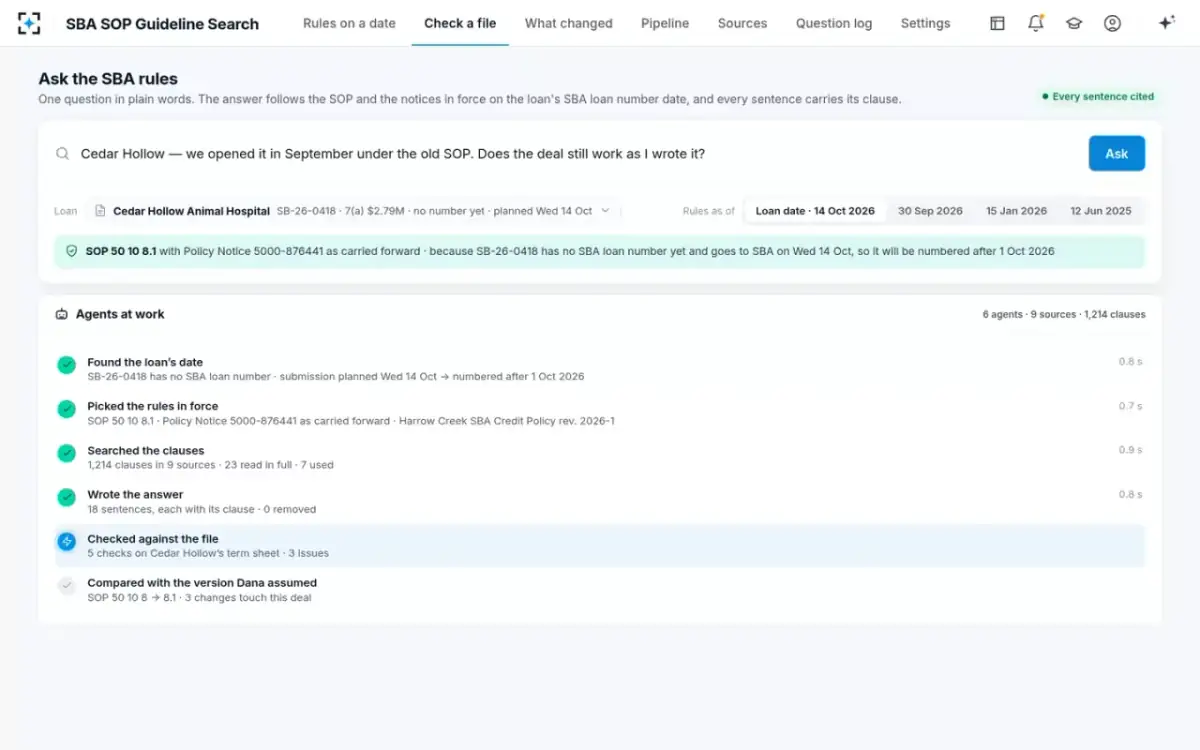The image size is (1200, 750).
Task: Go to the Rules on a date tab
Action: point(349,23)
